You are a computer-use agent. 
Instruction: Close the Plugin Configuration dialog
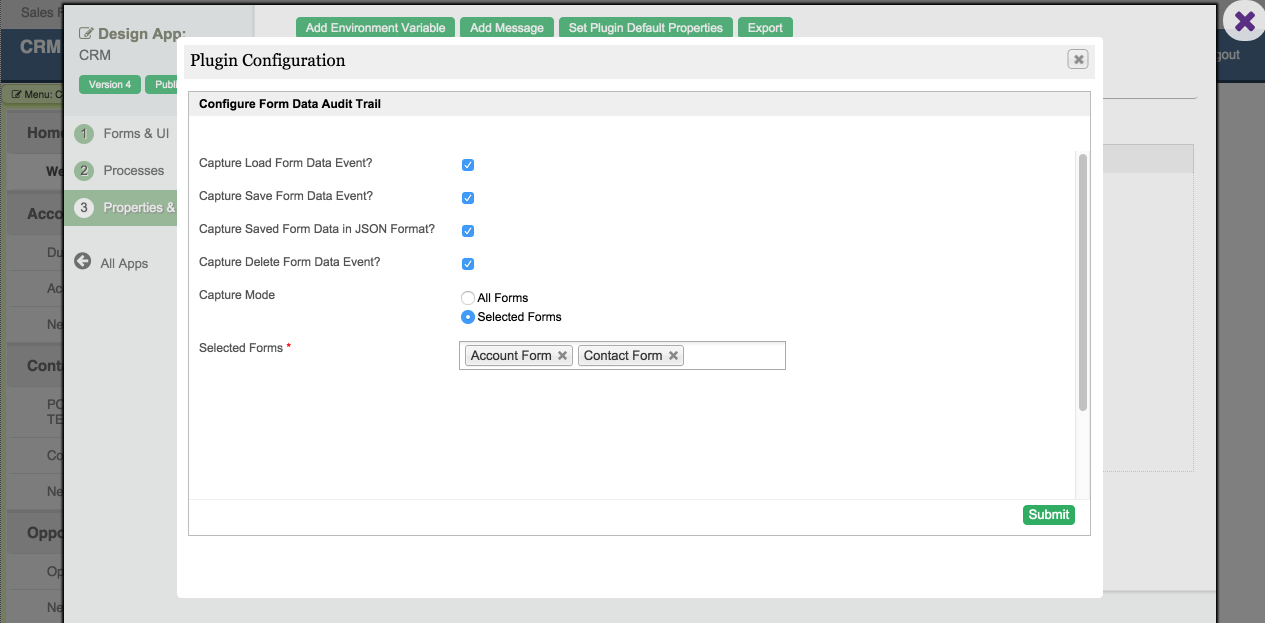point(1078,60)
